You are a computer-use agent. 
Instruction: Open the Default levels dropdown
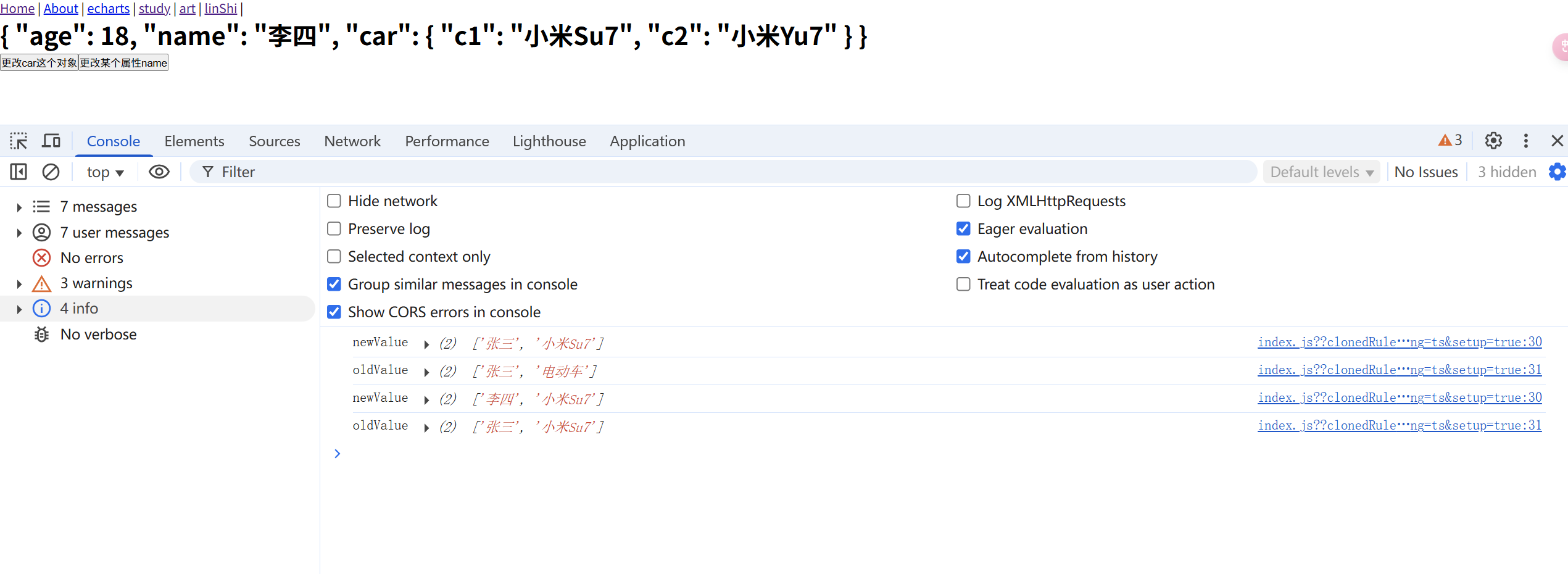pos(1321,172)
